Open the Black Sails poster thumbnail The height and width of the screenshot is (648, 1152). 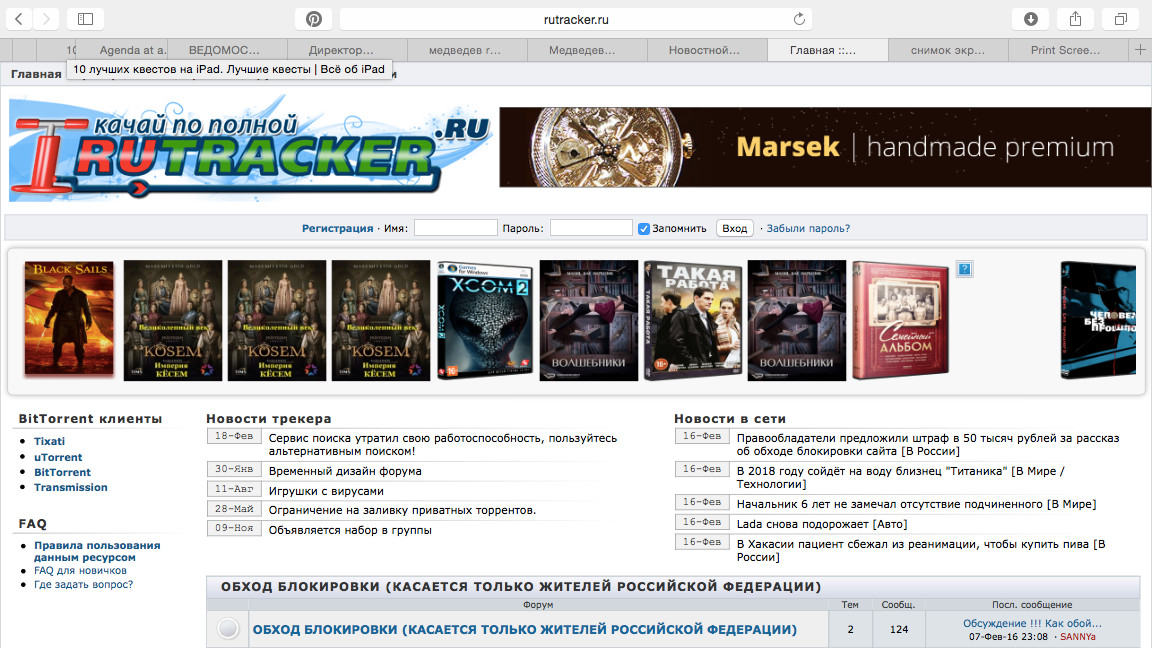68,320
